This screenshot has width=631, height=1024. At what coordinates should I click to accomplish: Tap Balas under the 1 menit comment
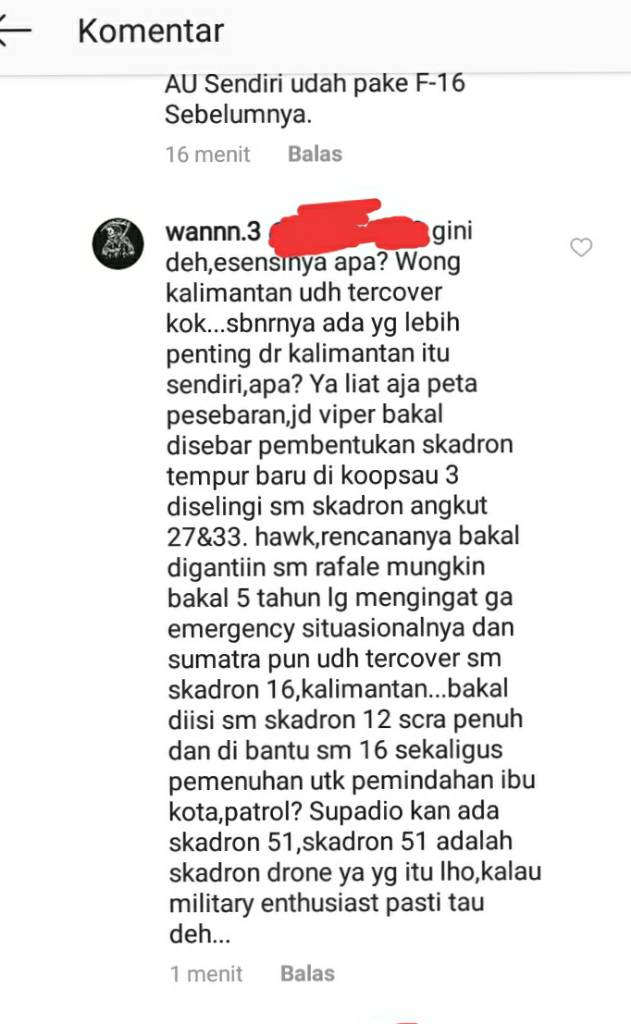pos(308,974)
